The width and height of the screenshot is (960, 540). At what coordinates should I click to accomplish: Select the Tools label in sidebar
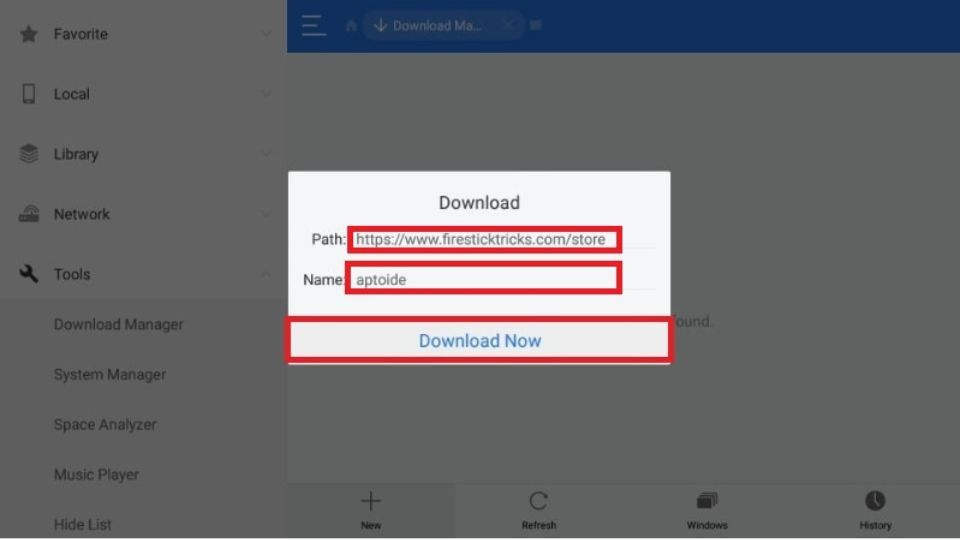pos(72,274)
